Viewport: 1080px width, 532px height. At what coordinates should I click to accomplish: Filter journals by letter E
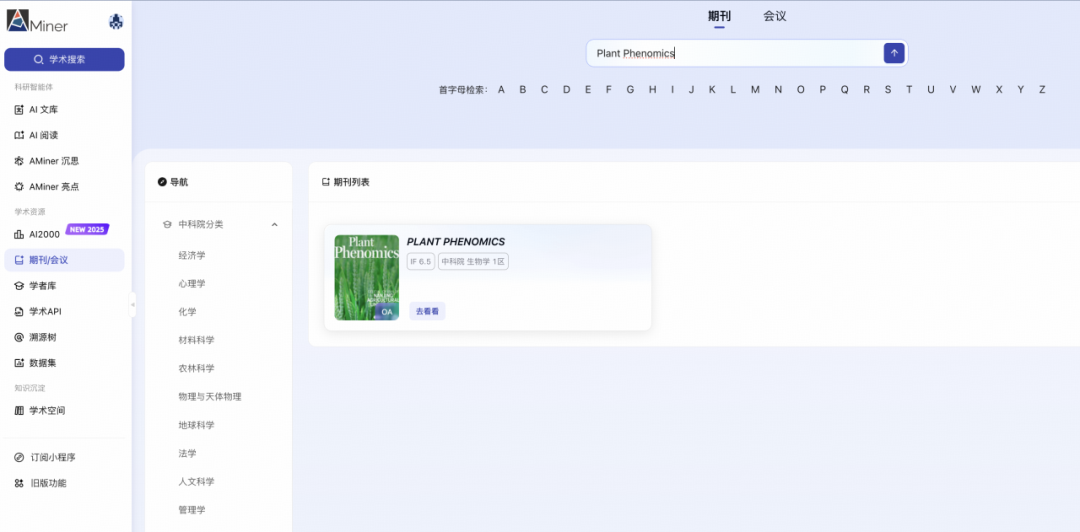pyautogui.click(x=588, y=90)
